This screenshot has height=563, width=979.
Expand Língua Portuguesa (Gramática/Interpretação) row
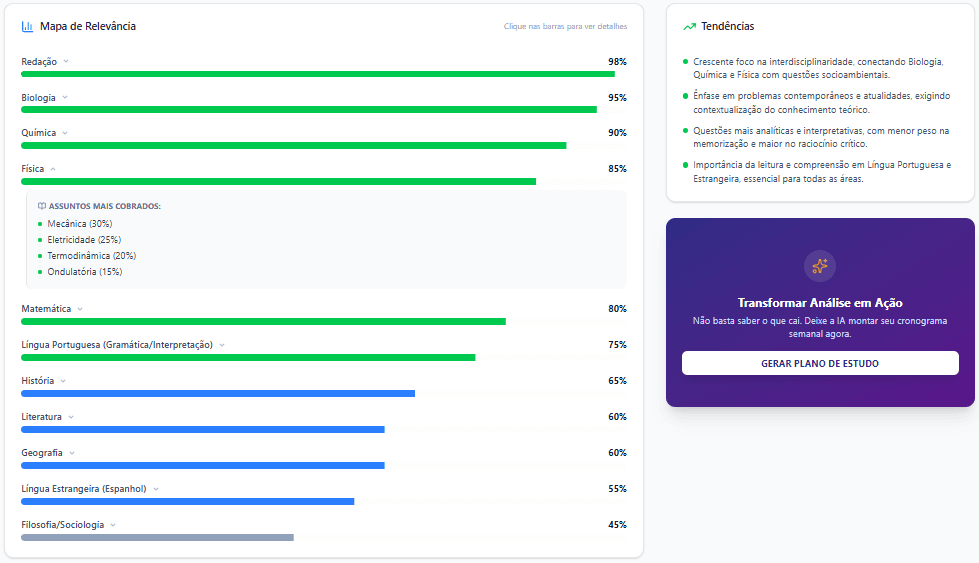[222, 345]
